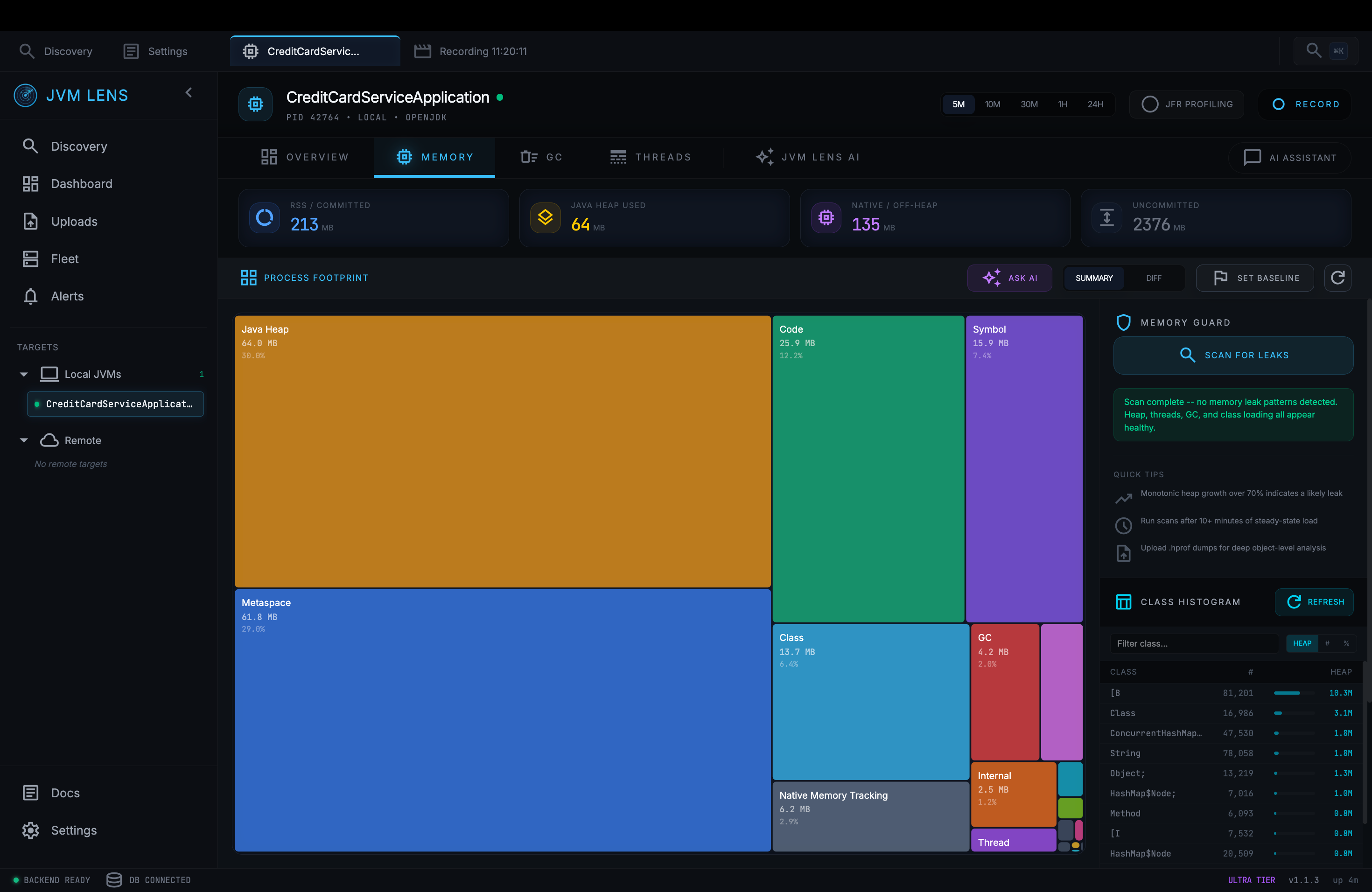Screen dimensions: 1372x892
Task: Open the Fleet icon in sidebar
Action: pyautogui.click(x=30, y=259)
